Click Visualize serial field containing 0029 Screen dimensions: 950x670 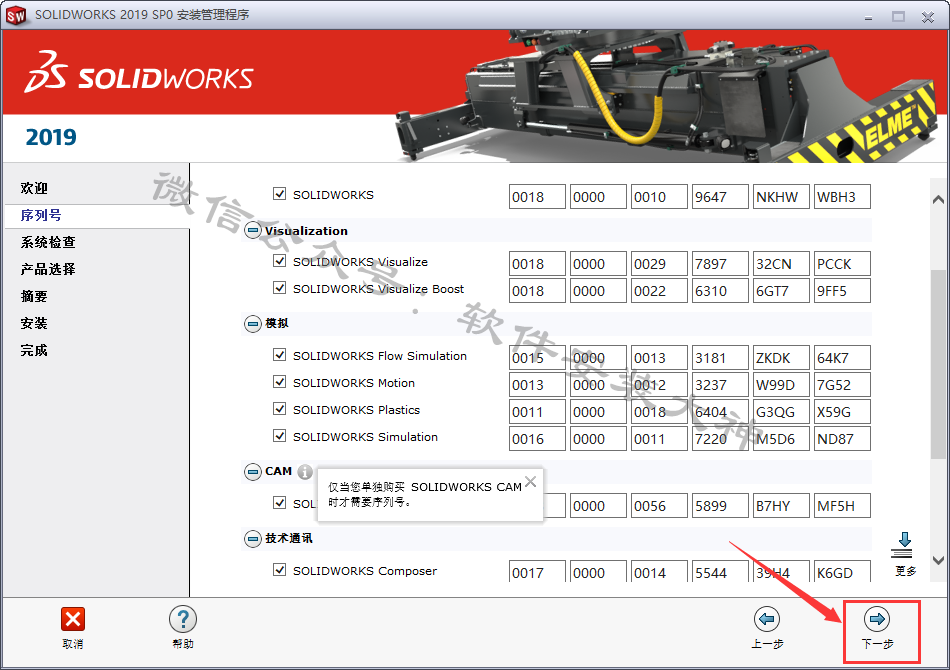659,264
